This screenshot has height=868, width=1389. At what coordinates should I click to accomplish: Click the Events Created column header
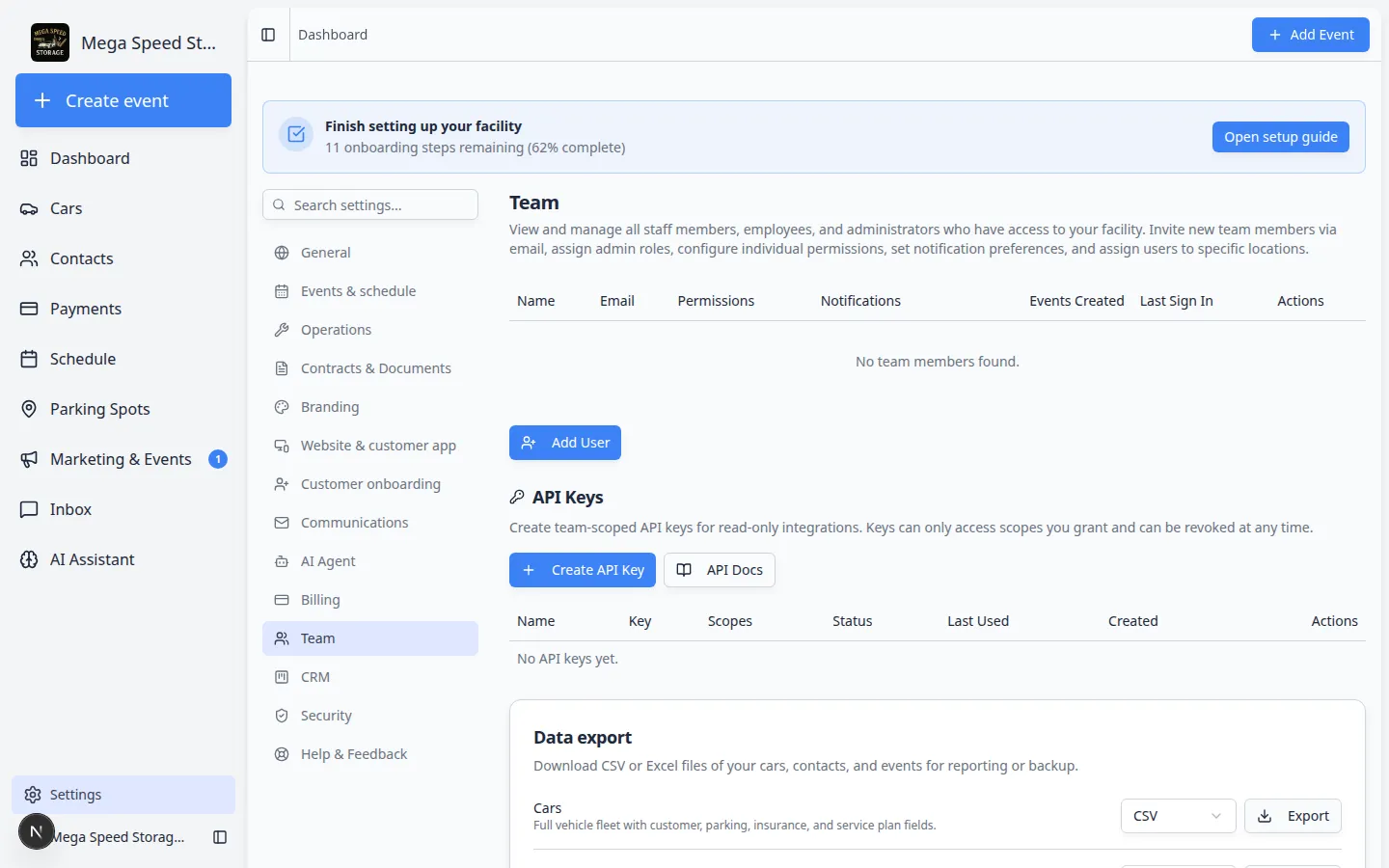point(1076,301)
